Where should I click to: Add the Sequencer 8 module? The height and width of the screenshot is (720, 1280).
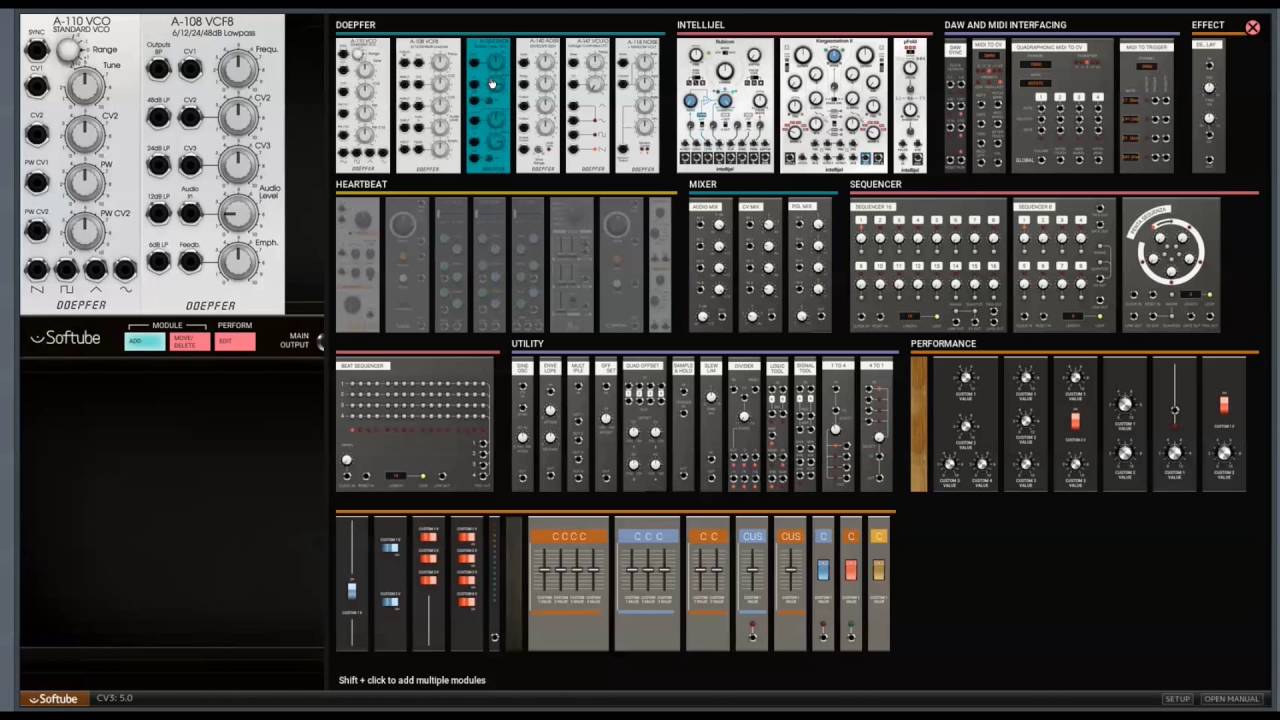tap(1062, 265)
